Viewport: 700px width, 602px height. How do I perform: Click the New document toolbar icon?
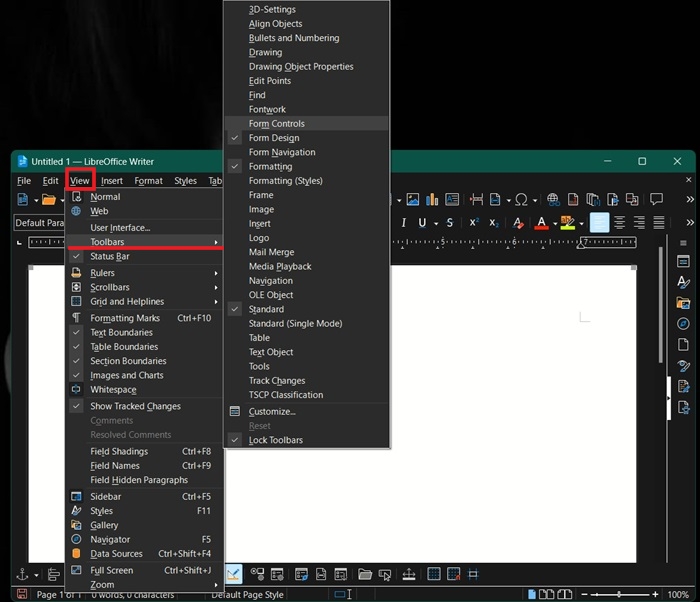[22, 199]
